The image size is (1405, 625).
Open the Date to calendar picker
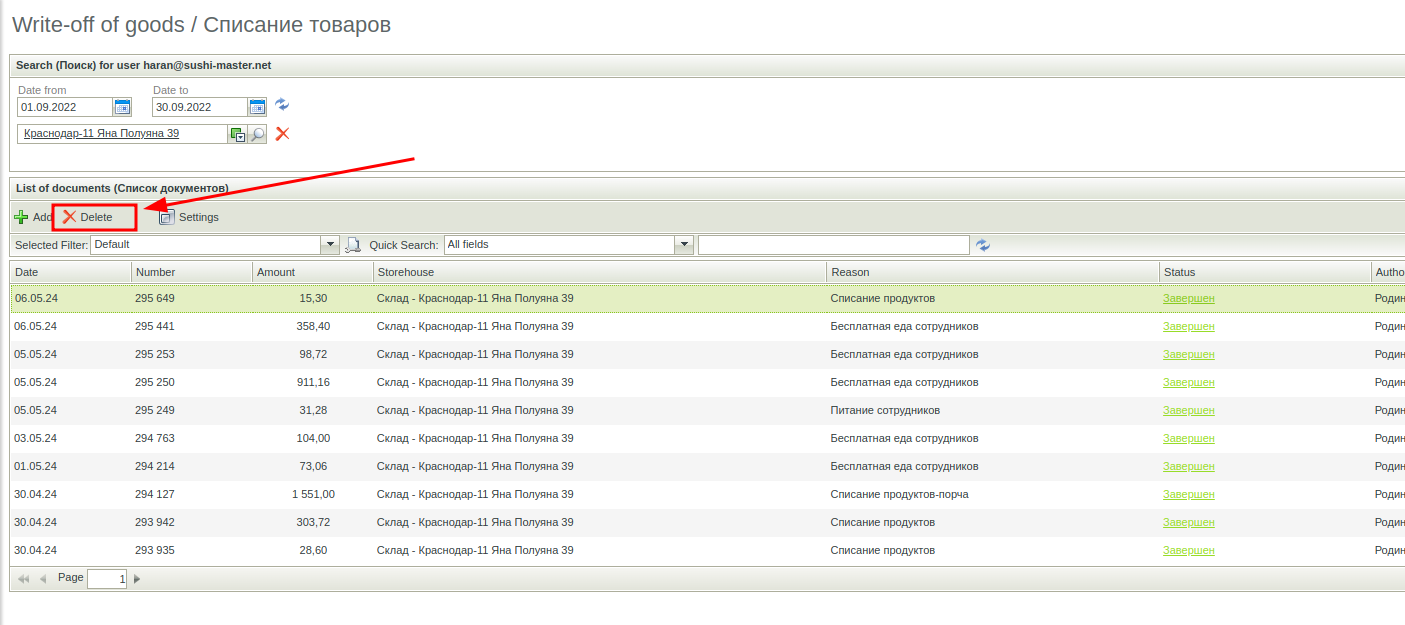click(x=257, y=107)
